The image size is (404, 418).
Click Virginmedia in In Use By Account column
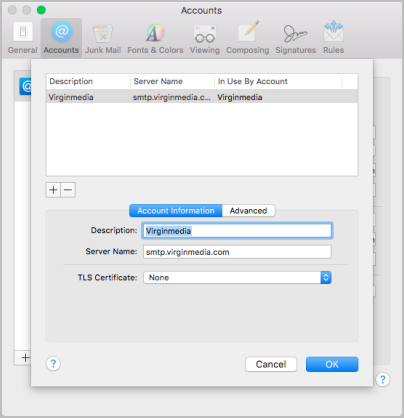pyautogui.click(x=240, y=97)
